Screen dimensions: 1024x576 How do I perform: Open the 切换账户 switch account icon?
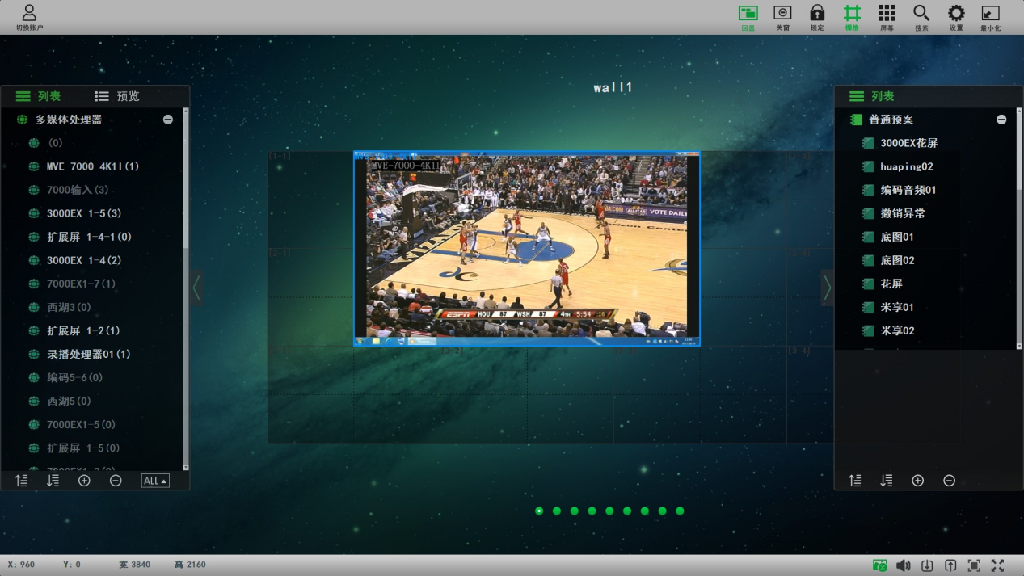(x=29, y=17)
